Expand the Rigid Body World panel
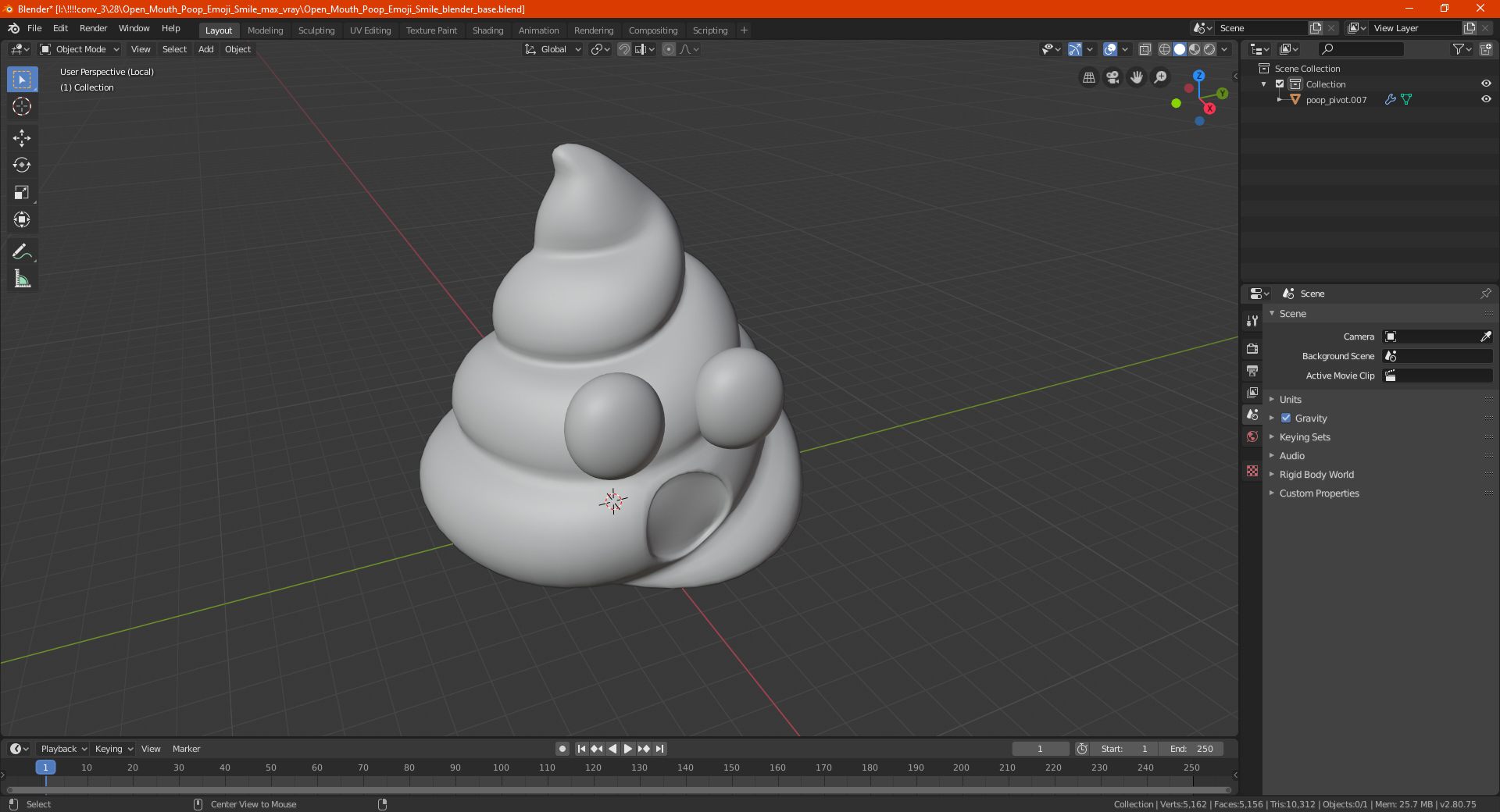This screenshot has width=1500, height=812. pyautogui.click(x=1316, y=474)
